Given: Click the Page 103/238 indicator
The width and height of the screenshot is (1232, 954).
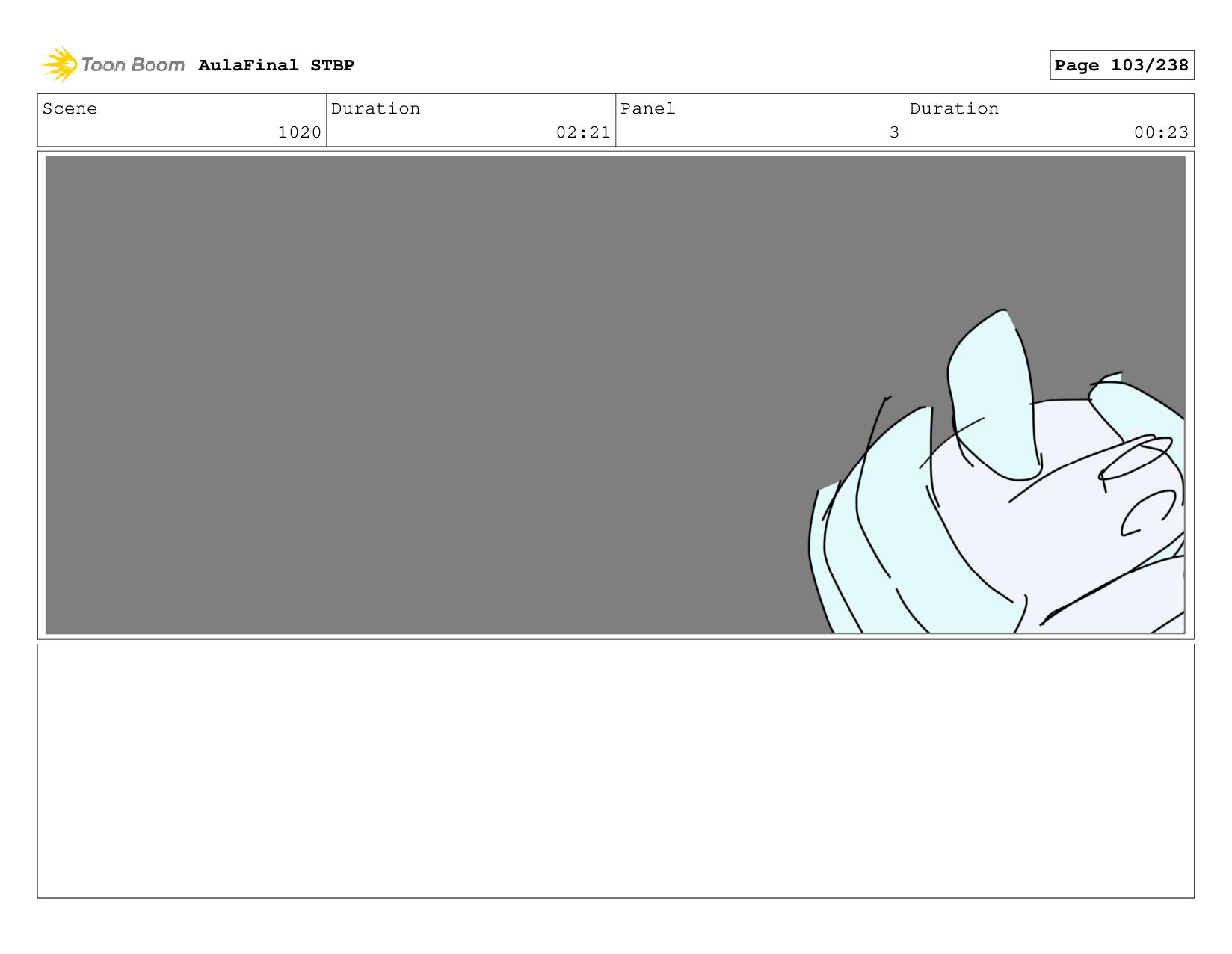Looking at the screenshot, I should (1121, 65).
